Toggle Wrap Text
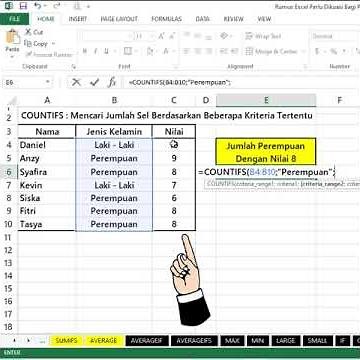 pos(263,36)
